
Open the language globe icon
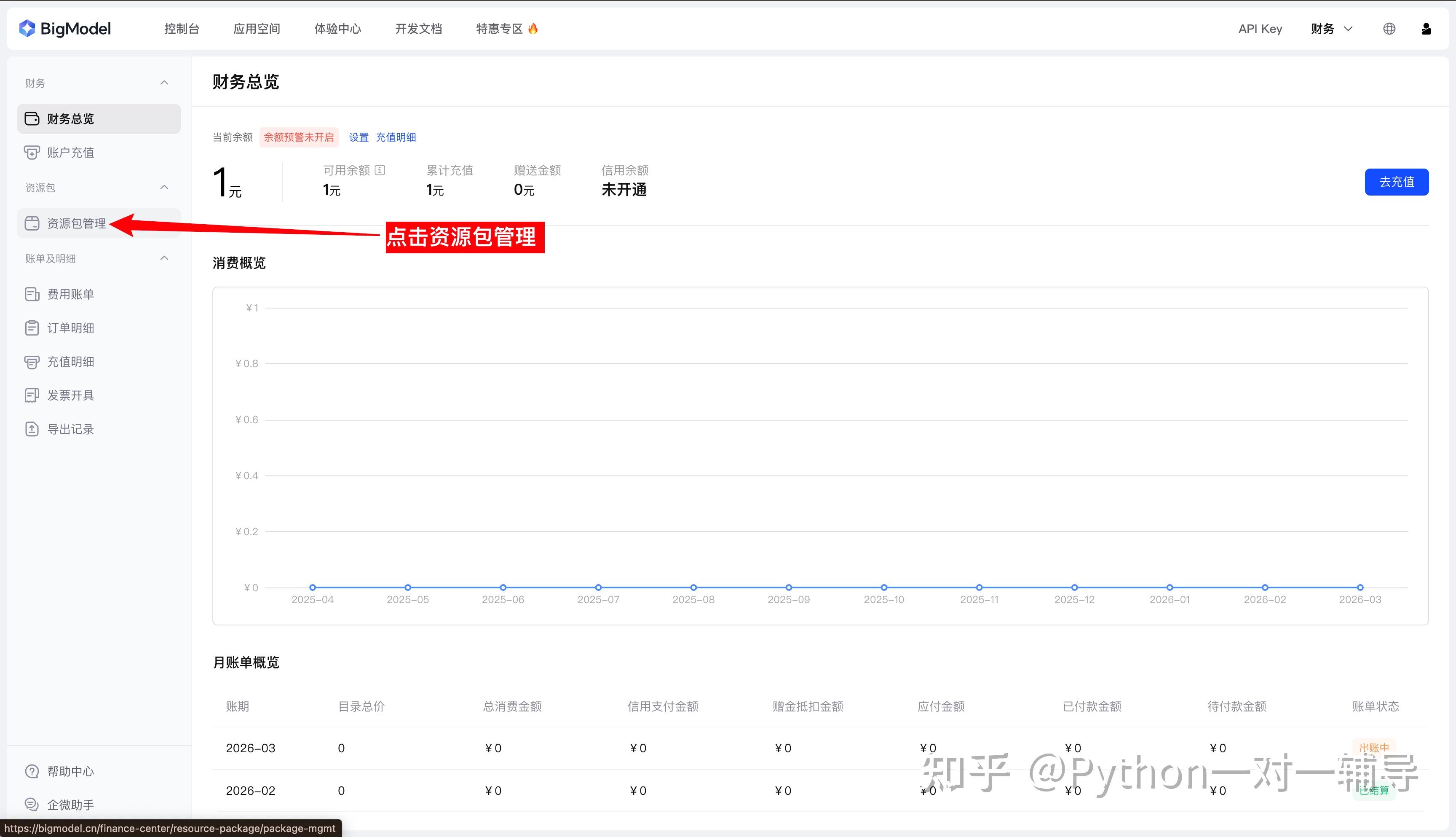click(x=1389, y=29)
